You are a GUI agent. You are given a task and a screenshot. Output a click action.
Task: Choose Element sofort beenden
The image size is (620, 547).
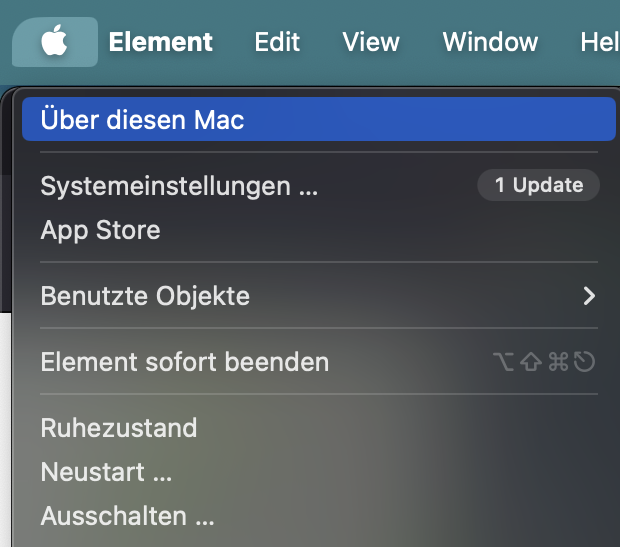point(185,361)
